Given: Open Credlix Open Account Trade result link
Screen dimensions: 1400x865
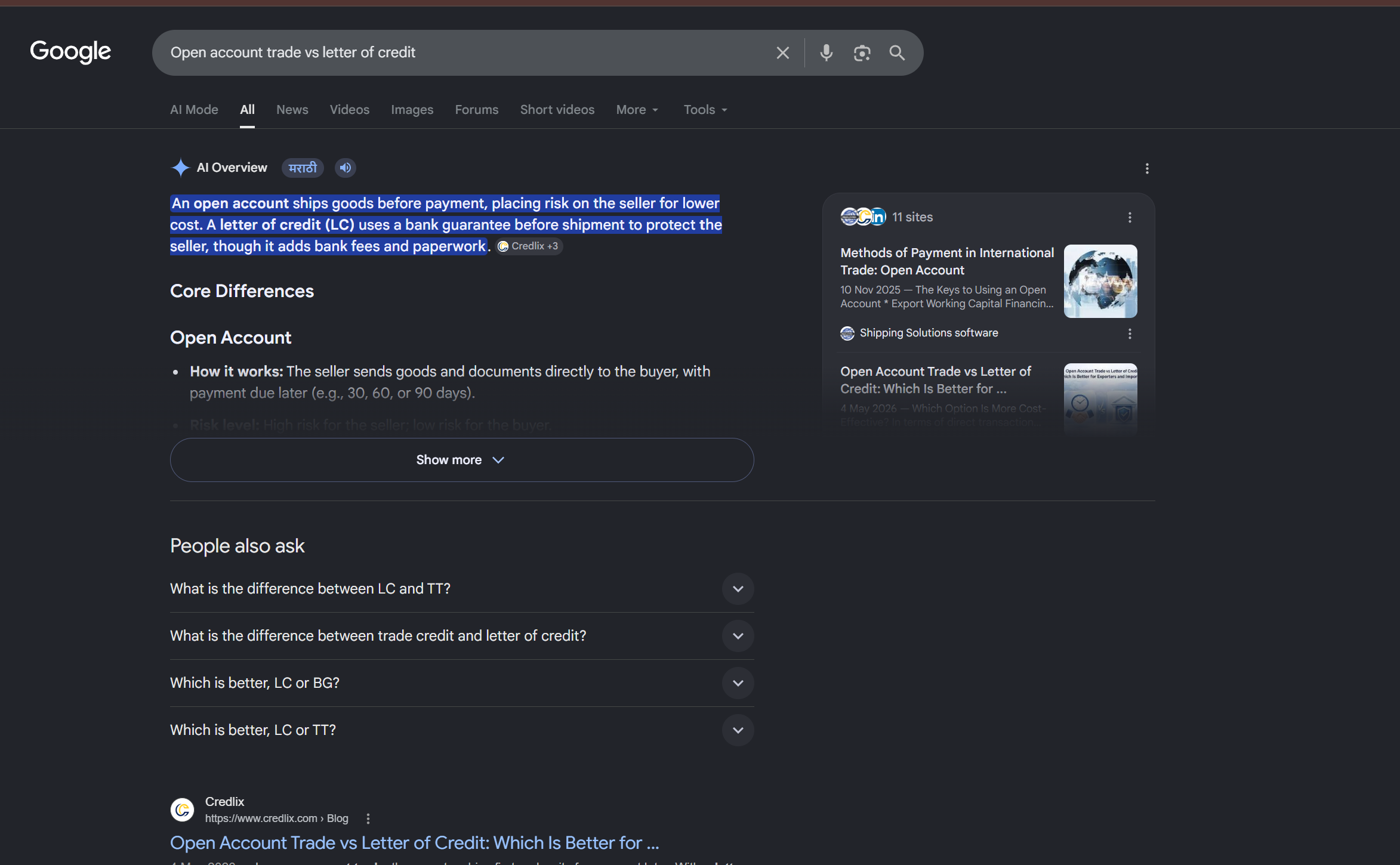Looking at the screenshot, I should (x=414, y=843).
